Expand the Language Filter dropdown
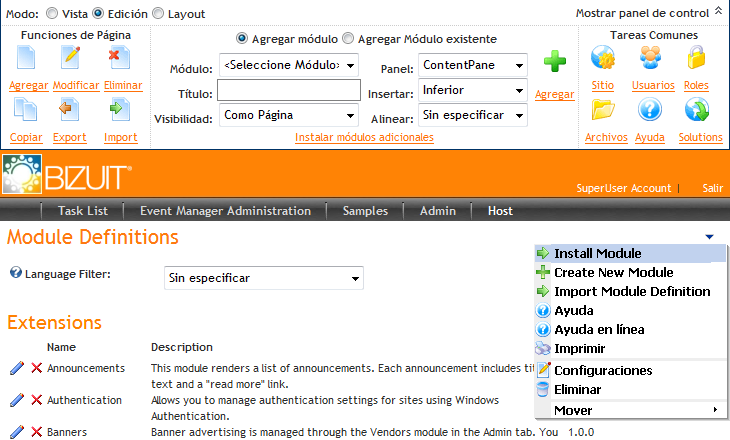Viewport: 730px width, 440px height. [264, 278]
